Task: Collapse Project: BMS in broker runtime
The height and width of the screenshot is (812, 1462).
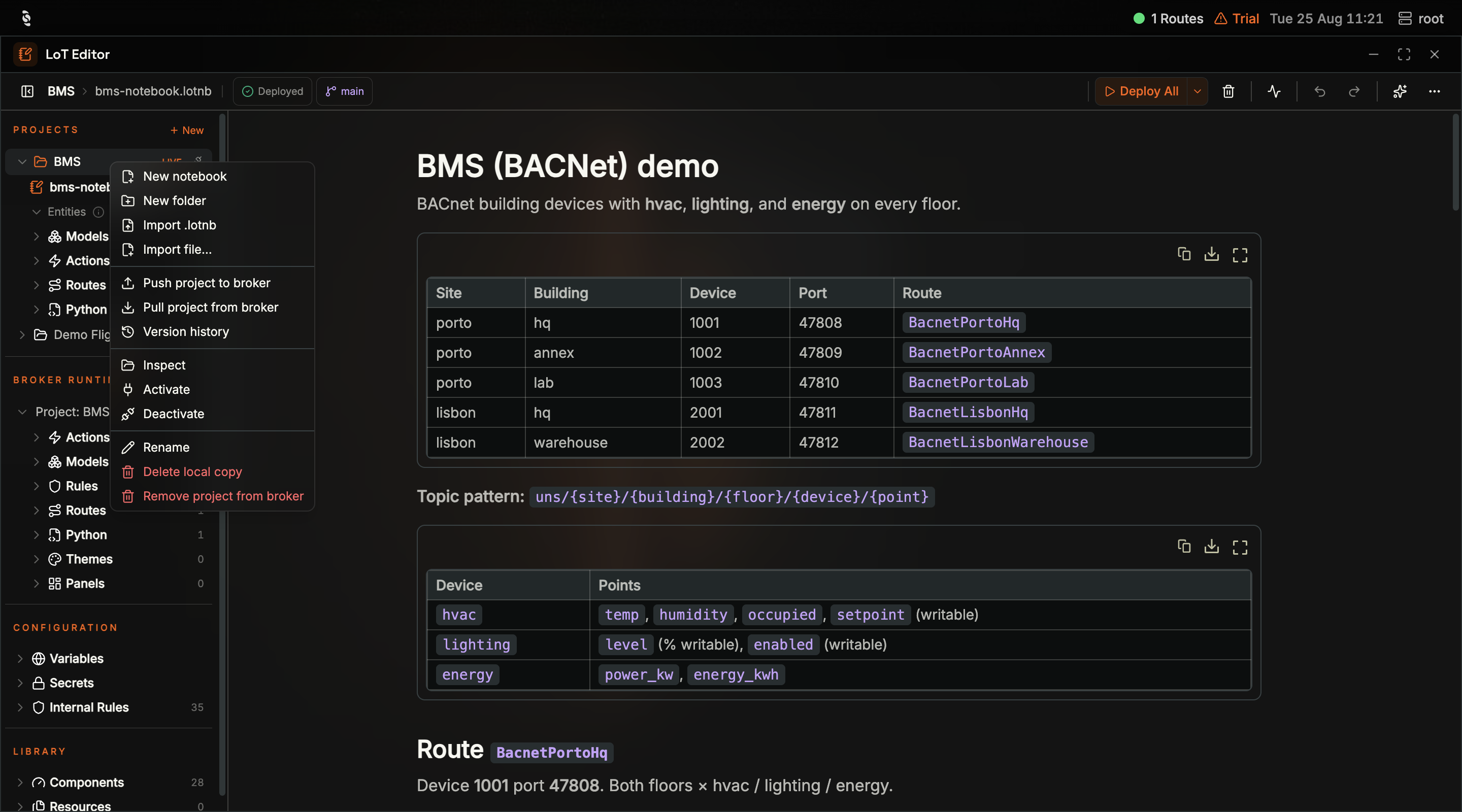Action: [22, 412]
